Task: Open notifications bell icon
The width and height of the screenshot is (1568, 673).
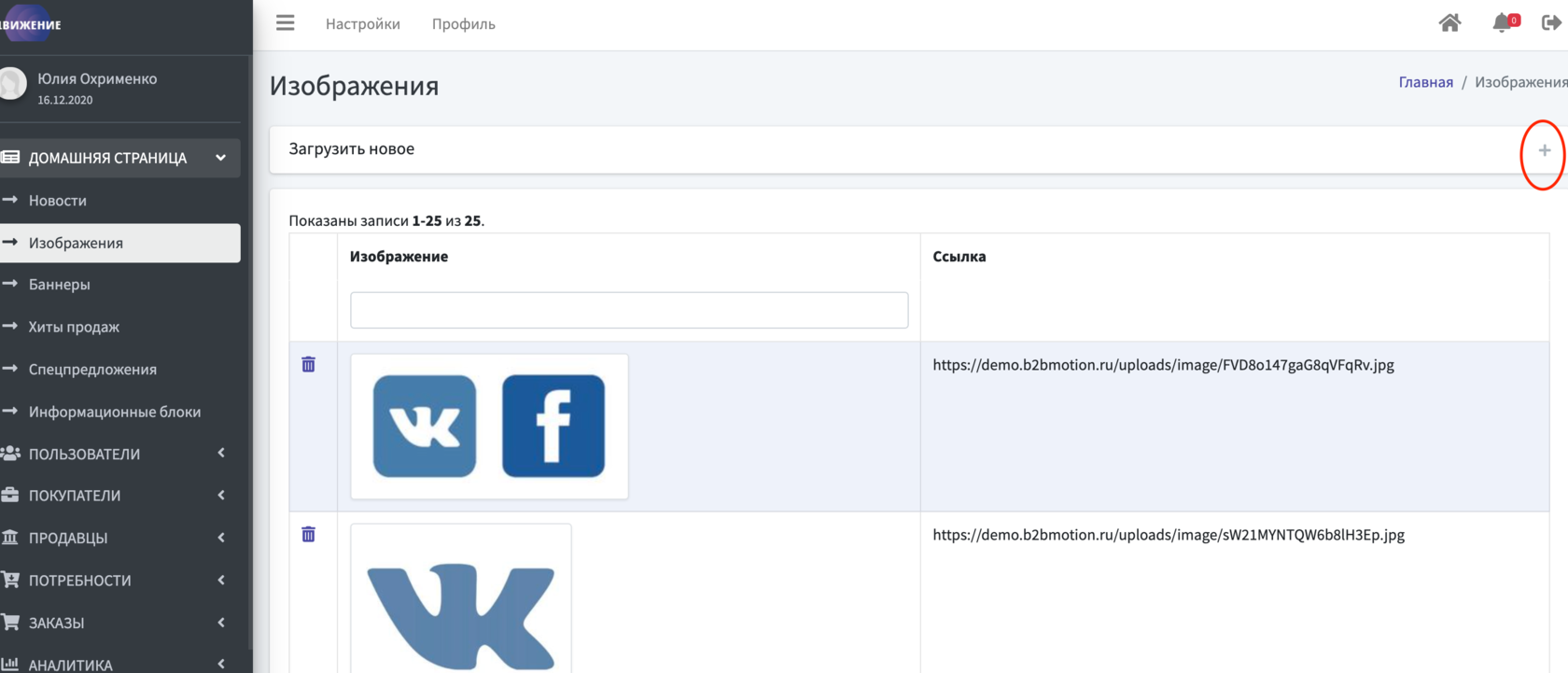Action: pyautogui.click(x=1502, y=23)
